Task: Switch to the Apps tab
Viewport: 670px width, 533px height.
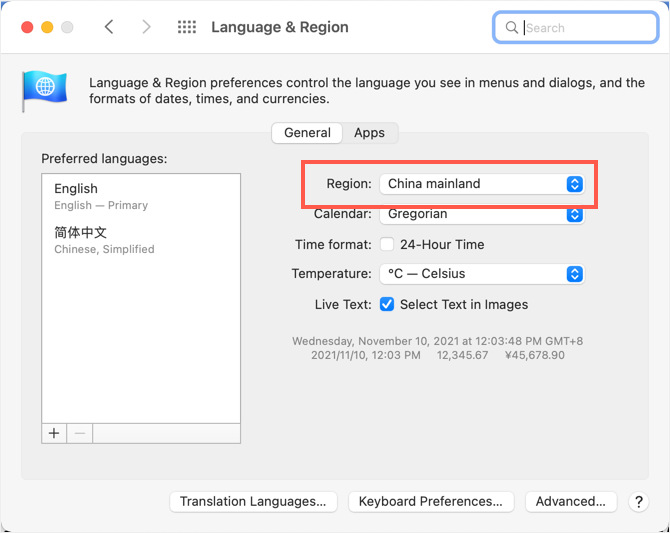Action: pos(369,133)
